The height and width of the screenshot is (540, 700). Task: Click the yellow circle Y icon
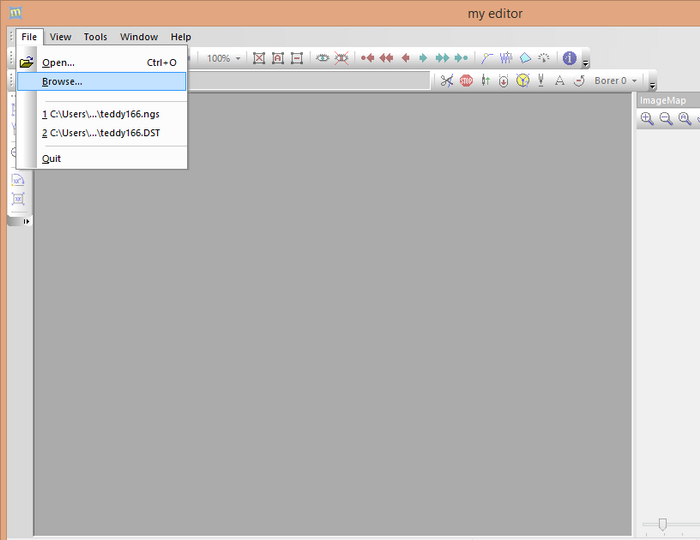523,81
